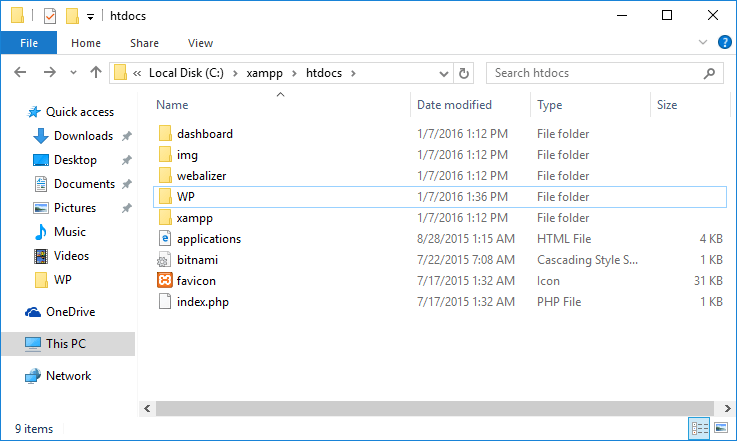Switch to Large icons view layout
737x441 pixels.
tap(719, 429)
